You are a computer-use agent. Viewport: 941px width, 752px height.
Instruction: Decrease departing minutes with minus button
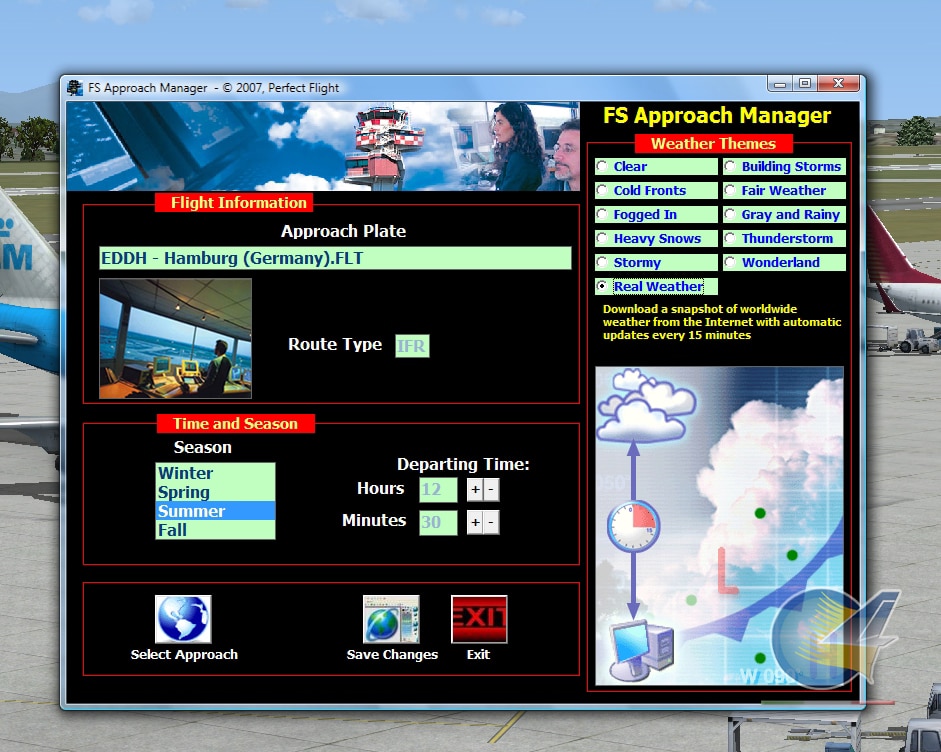[x=491, y=522]
